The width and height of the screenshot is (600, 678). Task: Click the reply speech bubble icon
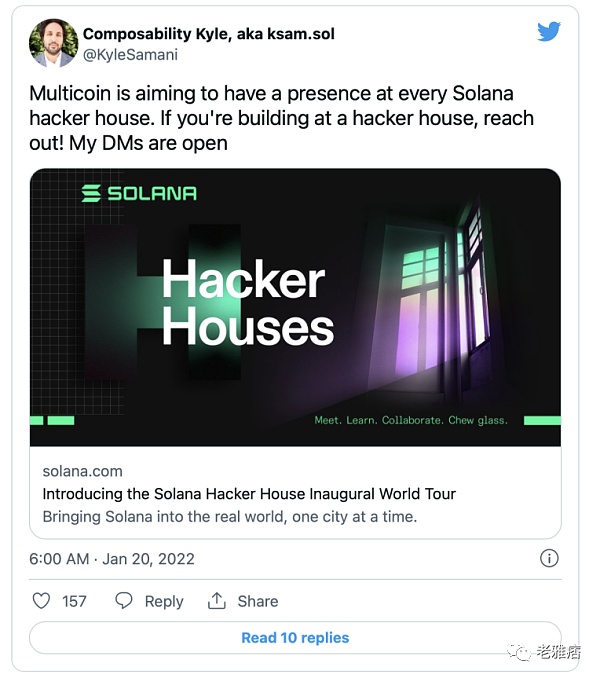pos(124,601)
